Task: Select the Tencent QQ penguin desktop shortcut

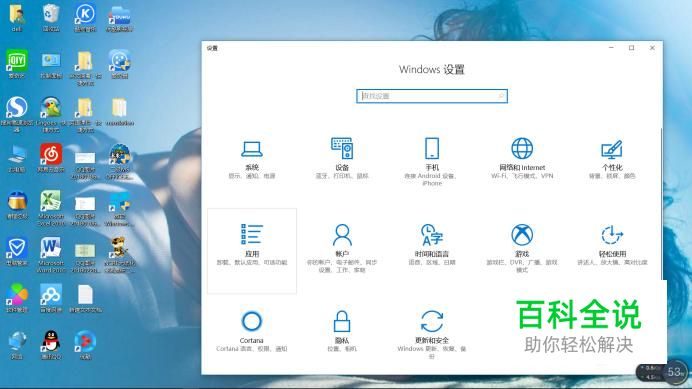Action: [x=51, y=345]
